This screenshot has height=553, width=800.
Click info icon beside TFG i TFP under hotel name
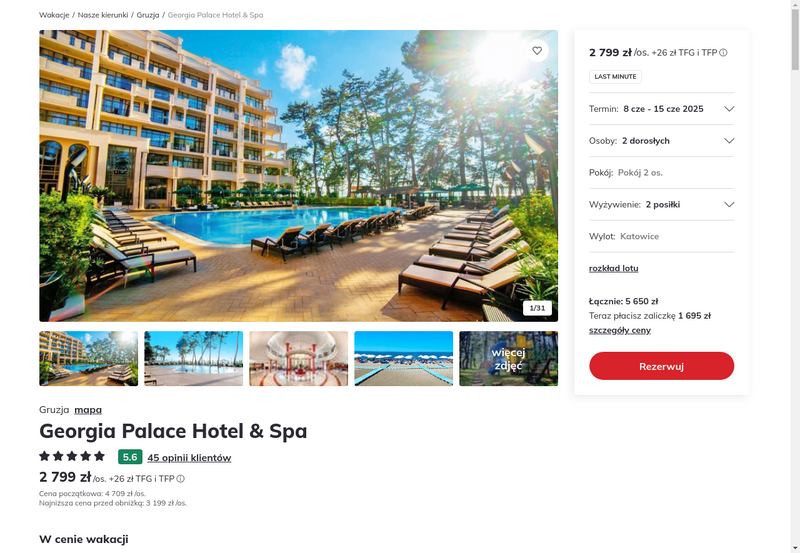[x=181, y=479]
